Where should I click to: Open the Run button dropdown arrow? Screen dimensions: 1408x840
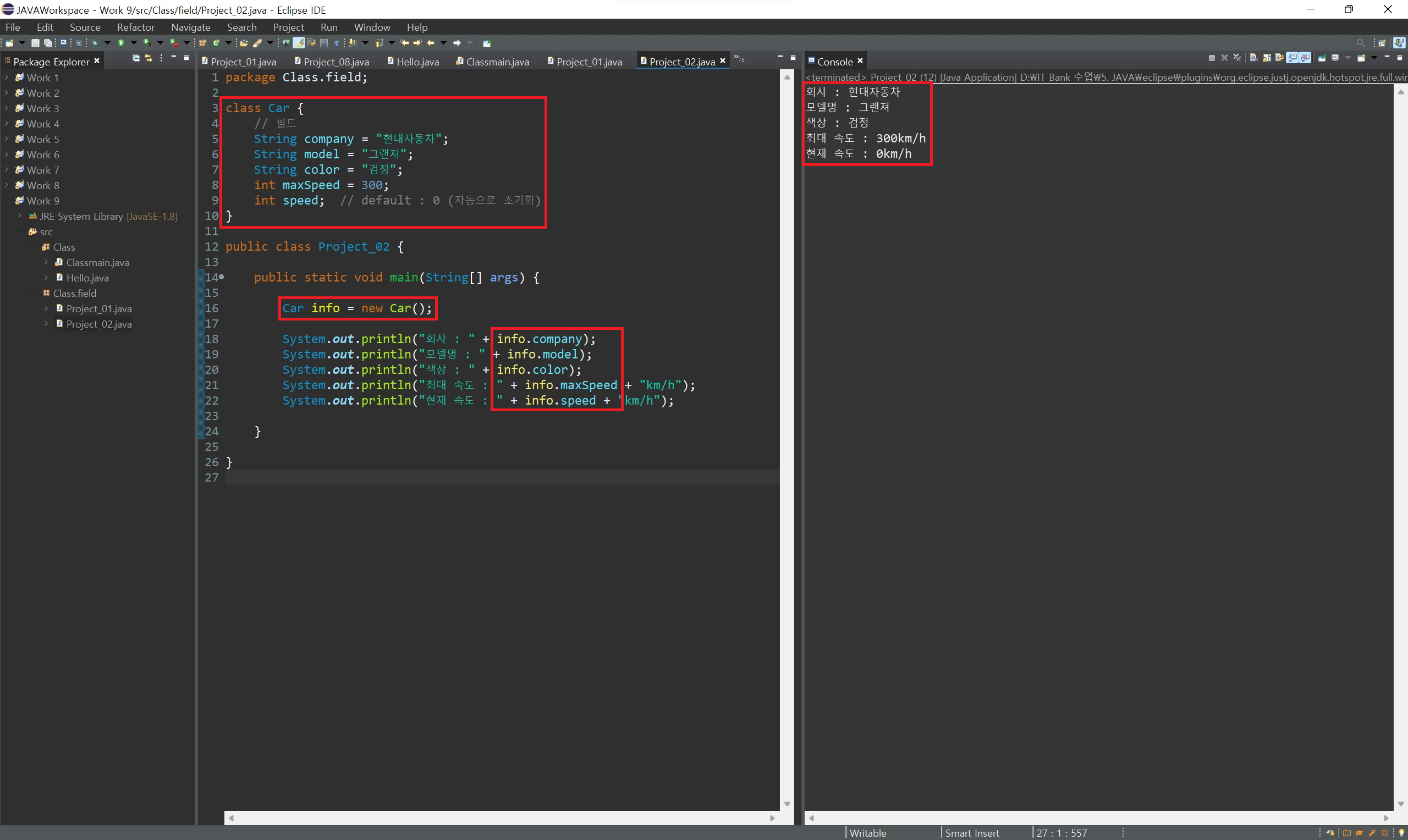point(134,43)
